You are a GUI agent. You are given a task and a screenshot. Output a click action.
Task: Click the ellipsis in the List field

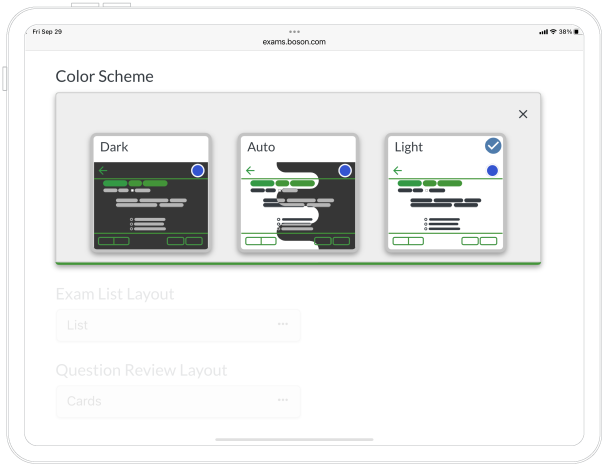pos(283,324)
